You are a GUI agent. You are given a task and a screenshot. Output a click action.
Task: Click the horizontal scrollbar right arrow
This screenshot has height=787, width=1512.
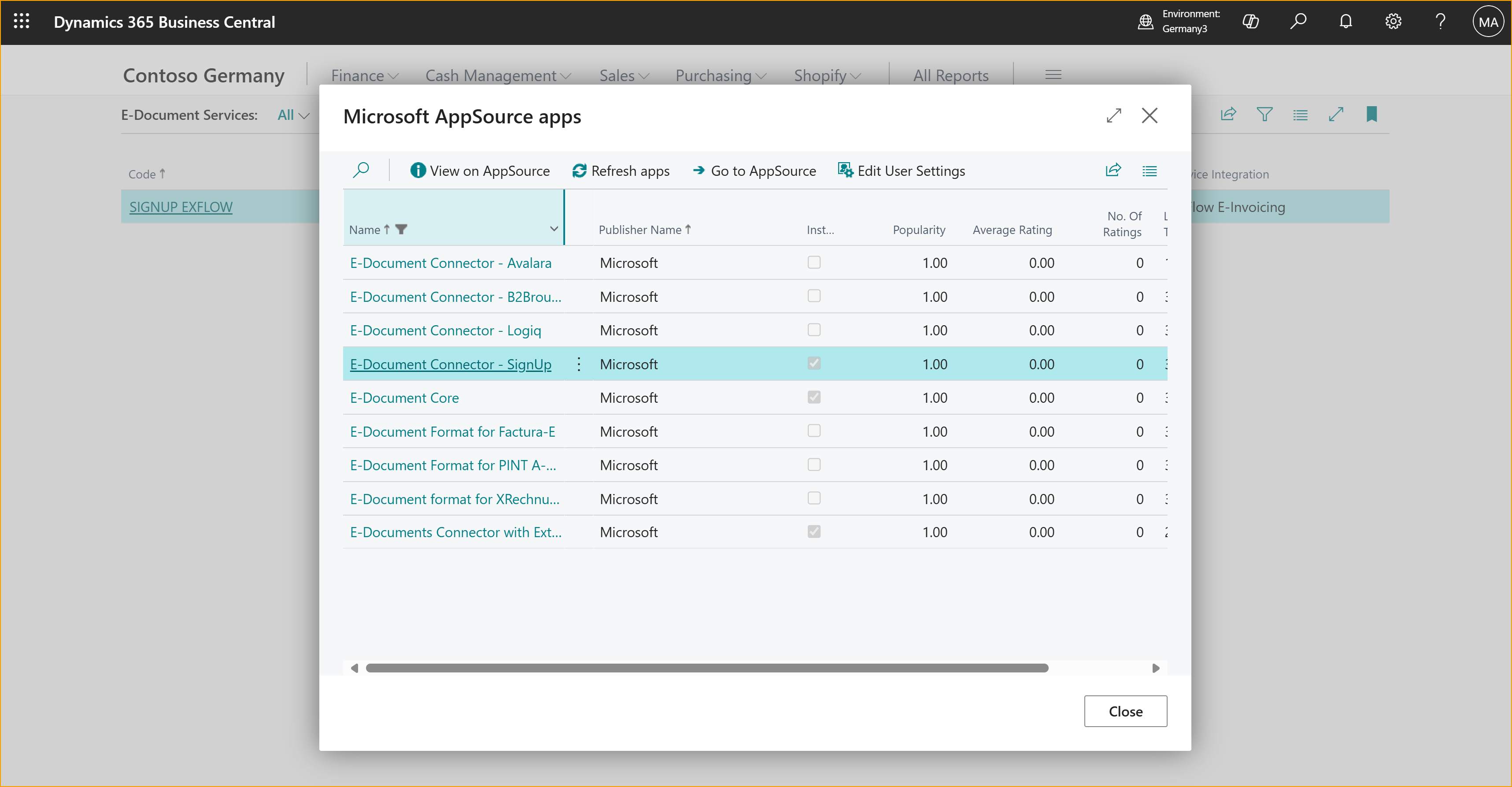click(1156, 668)
